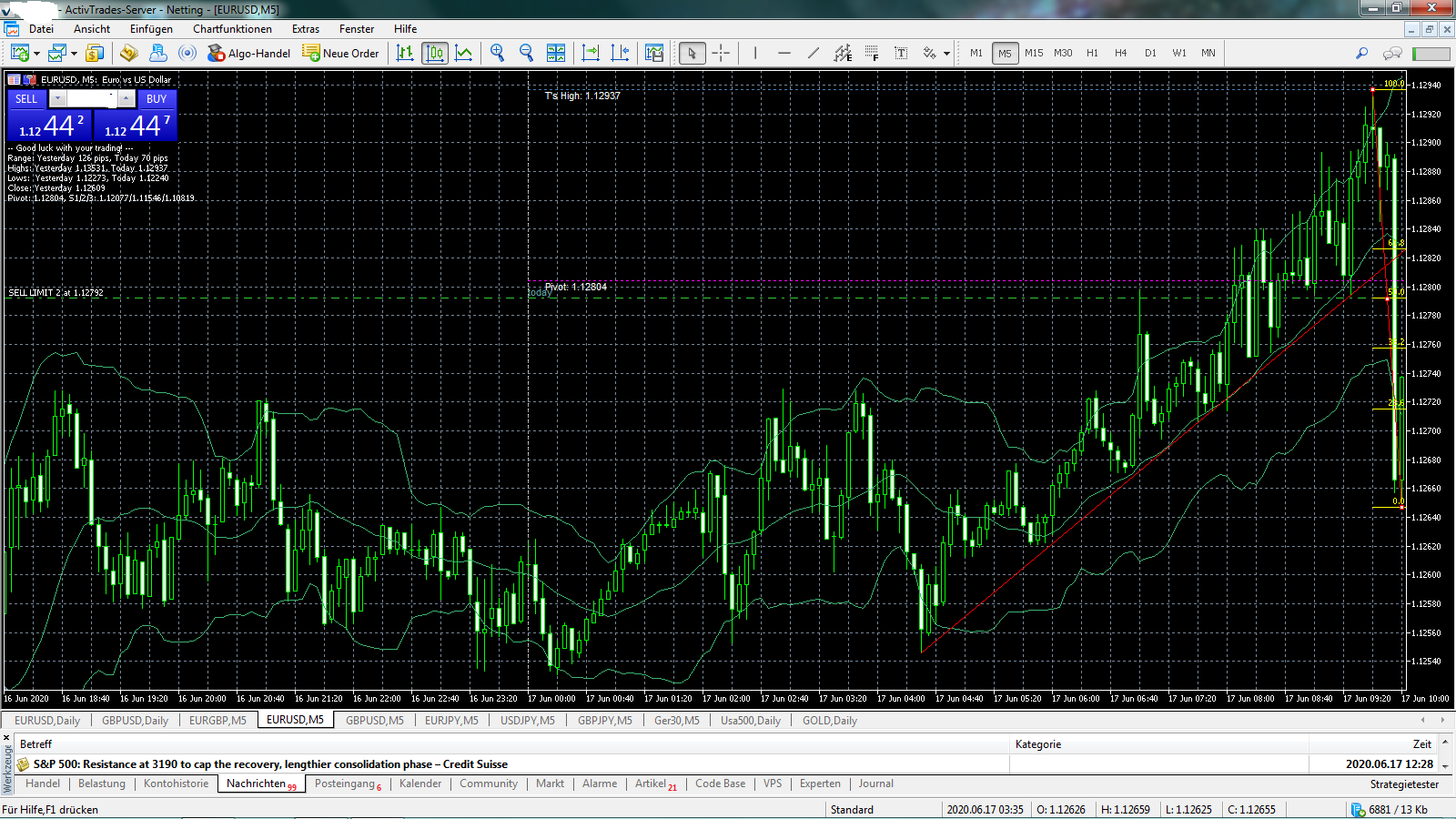This screenshot has width=1456, height=819.
Task: Zoom out of the chart
Action: tap(526, 53)
